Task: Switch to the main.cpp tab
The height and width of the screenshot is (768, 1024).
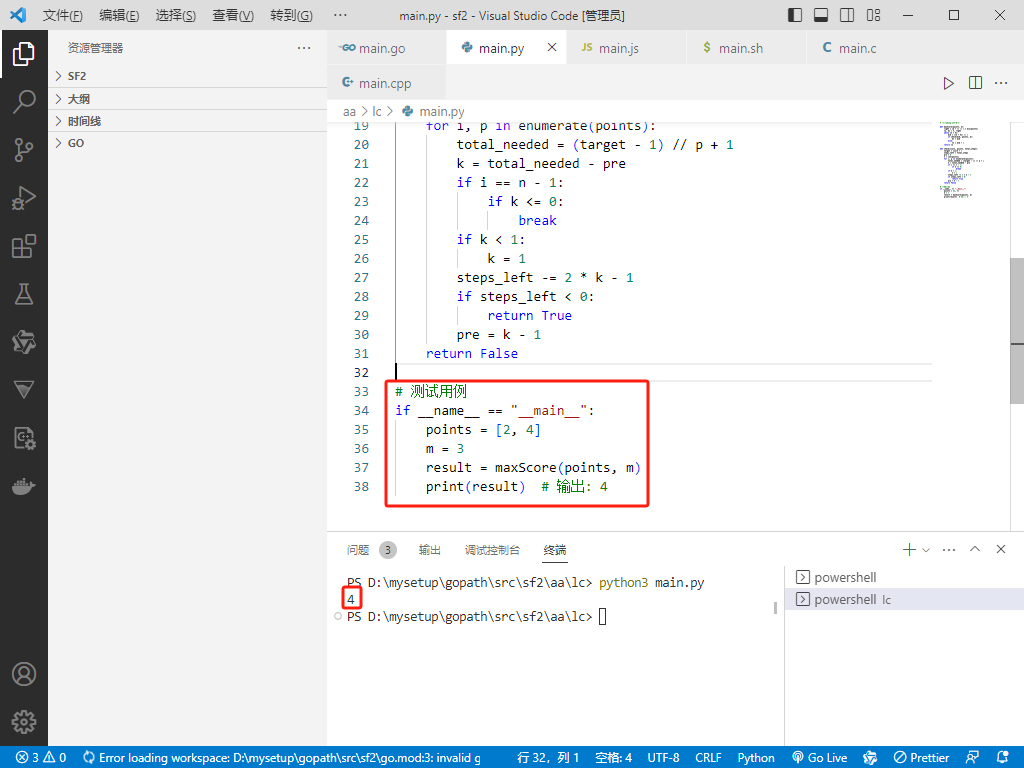Action: coord(387,83)
